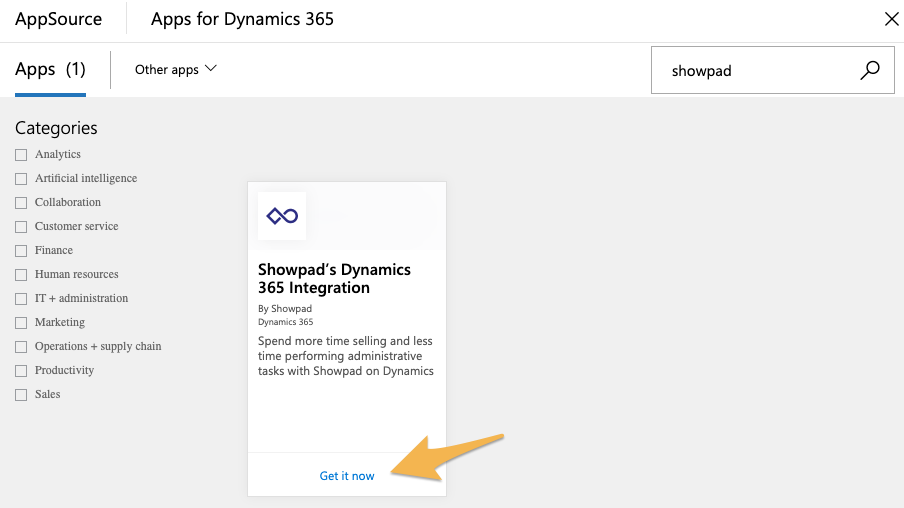Click the By Showpad publisher text
This screenshot has width=904, height=508.
285,308
